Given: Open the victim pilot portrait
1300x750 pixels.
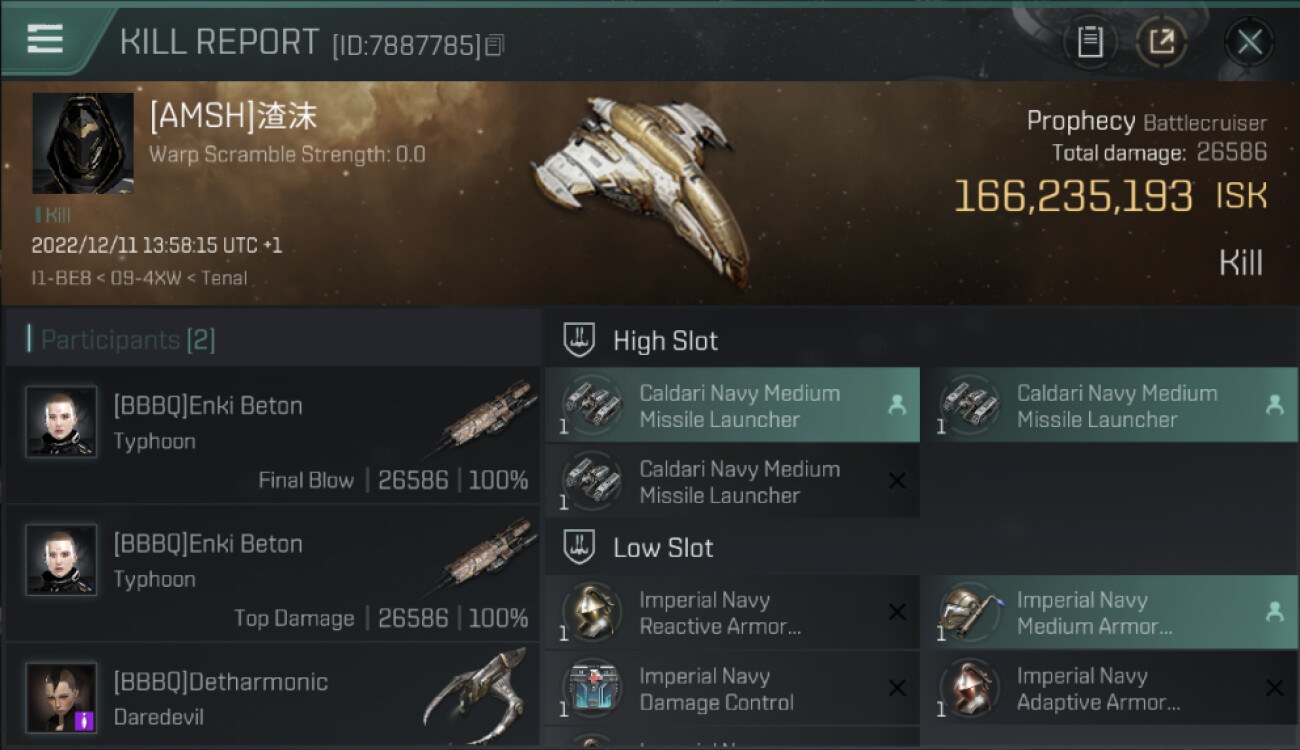Looking at the screenshot, I should tap(83, 143).
